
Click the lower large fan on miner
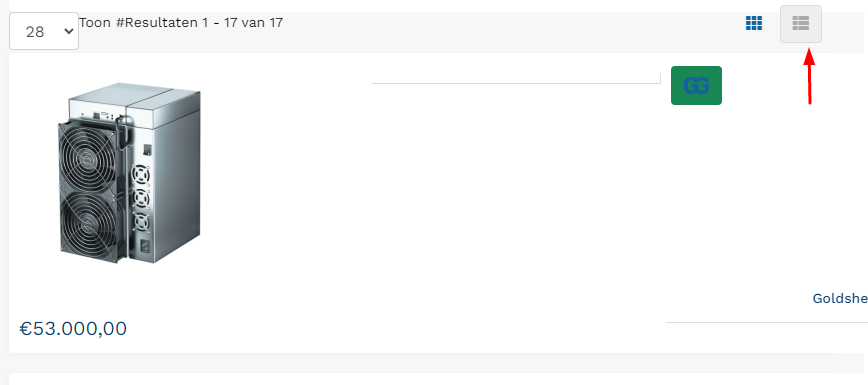[90, 225]
